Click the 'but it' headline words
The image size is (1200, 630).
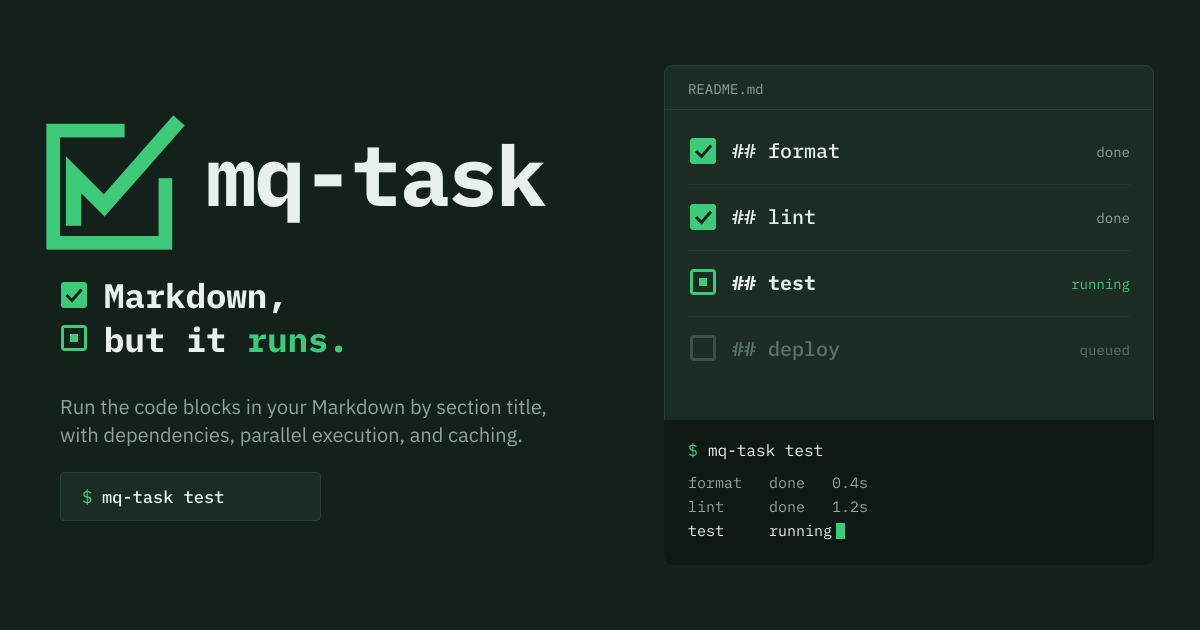(x=165, y=341)
